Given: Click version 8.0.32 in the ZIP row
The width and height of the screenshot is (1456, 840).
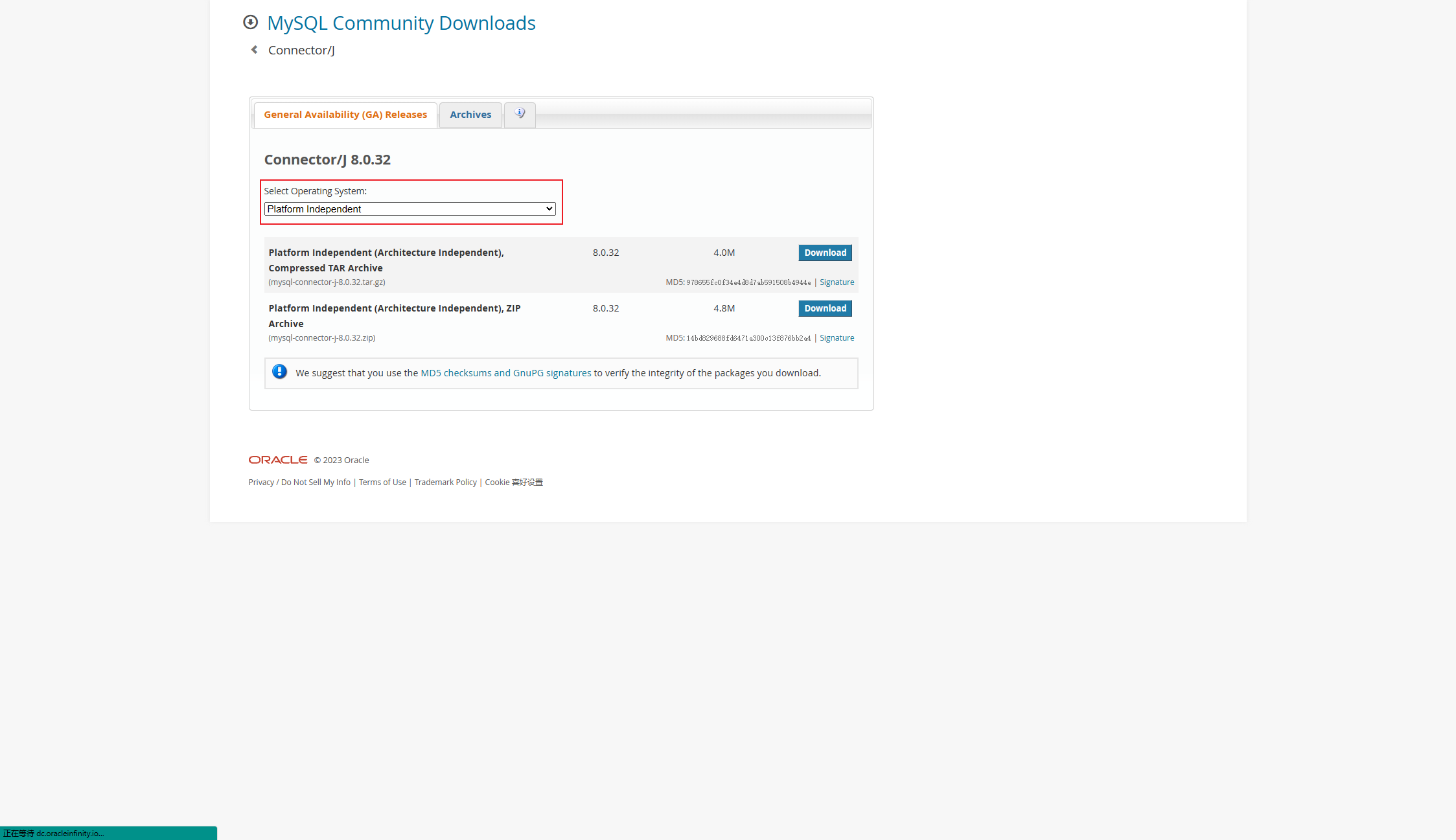Looking at the screenshot, I should 605,308.
